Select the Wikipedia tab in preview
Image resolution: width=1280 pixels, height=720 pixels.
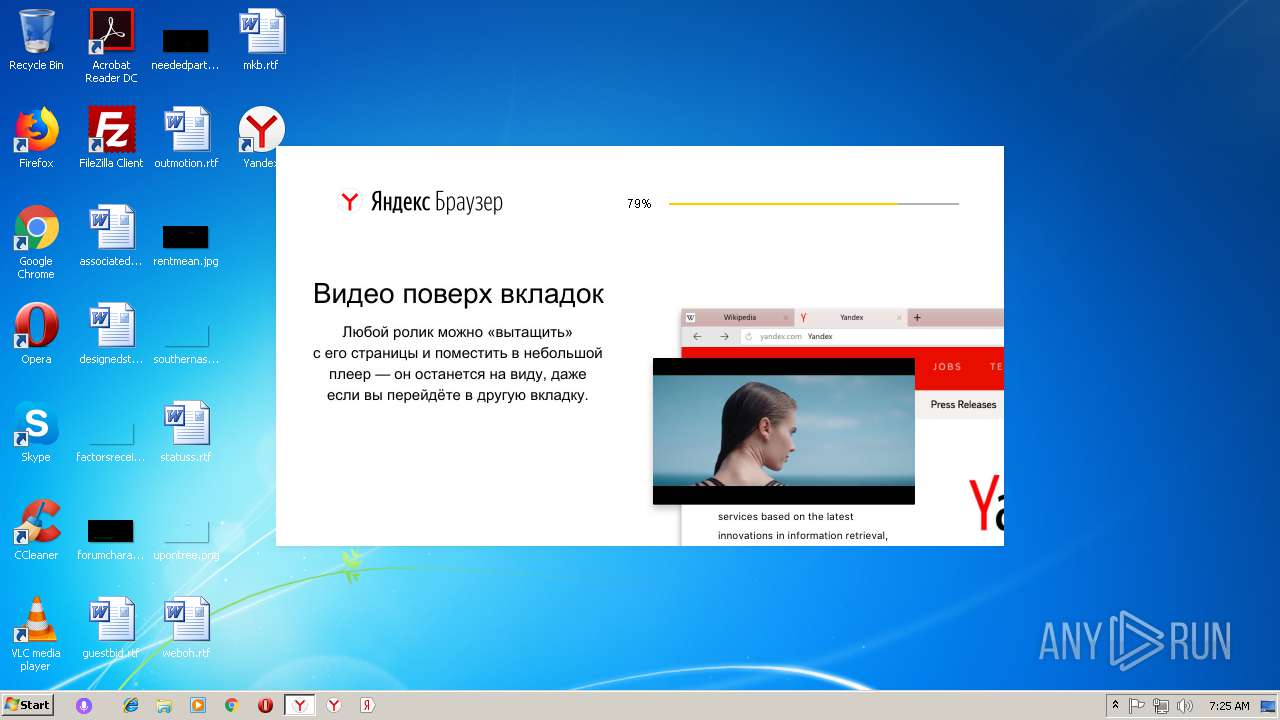click(738, 317)
